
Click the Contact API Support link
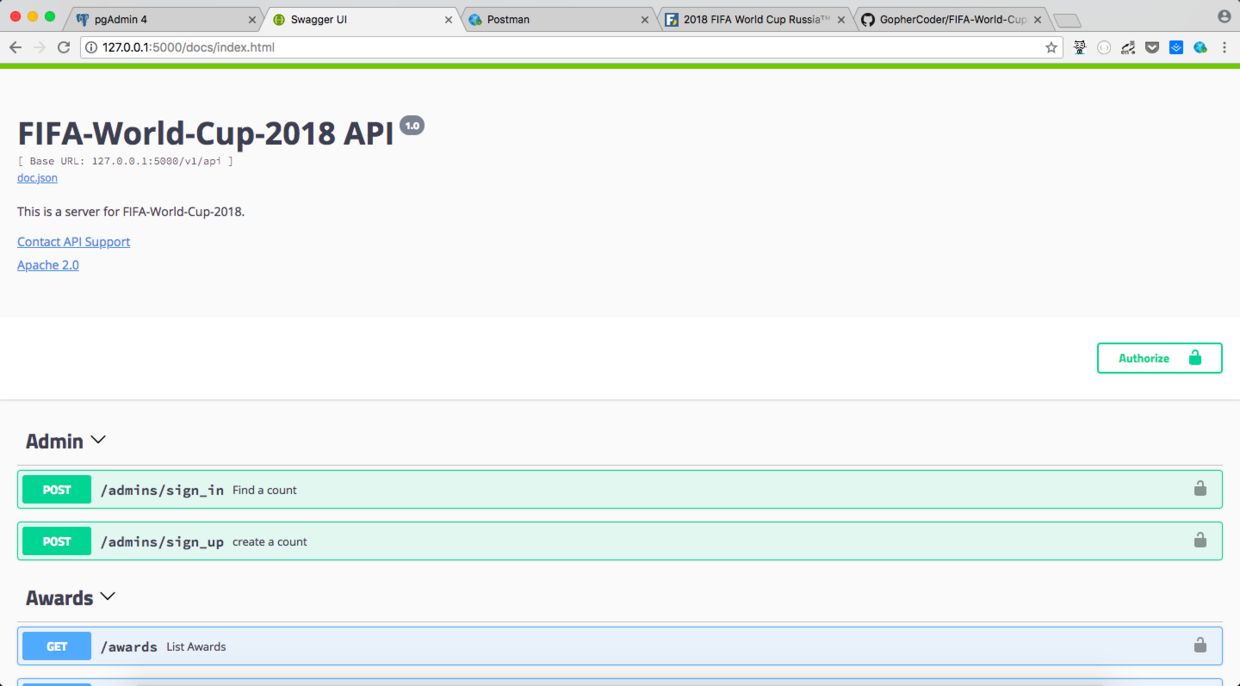coord(73,241)
